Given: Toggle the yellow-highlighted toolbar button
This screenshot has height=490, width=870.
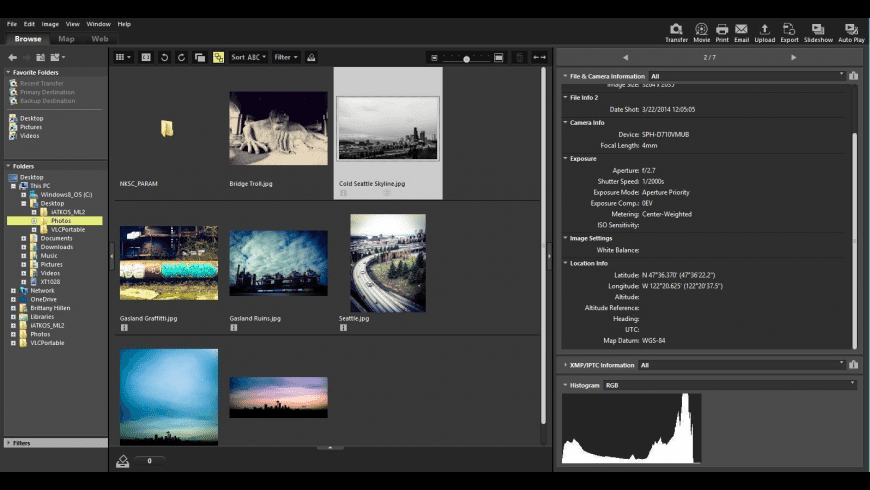Looking at the screenshot, I should click(218, 57).
